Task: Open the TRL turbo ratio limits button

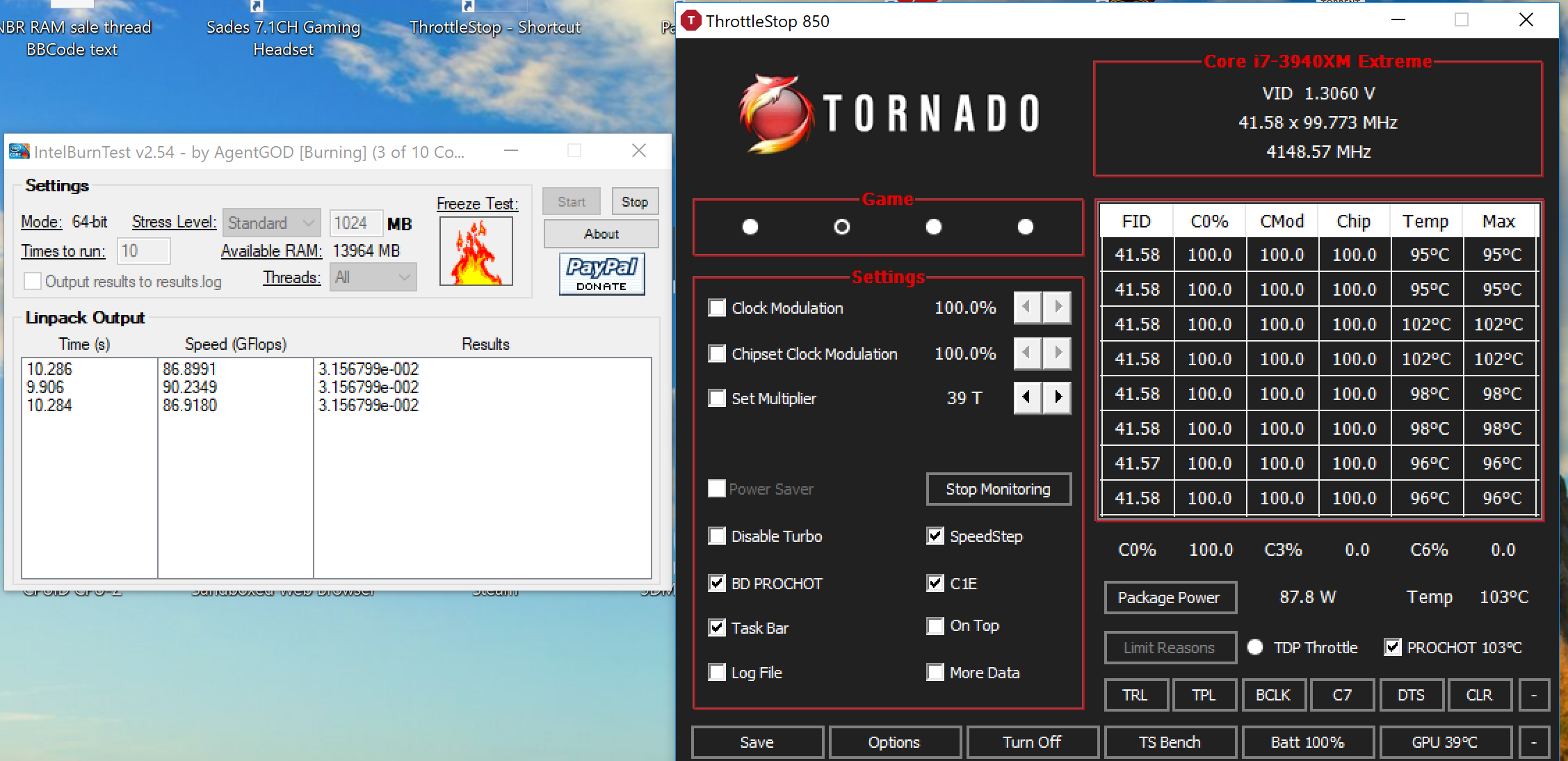Action: click(1135, 695)
